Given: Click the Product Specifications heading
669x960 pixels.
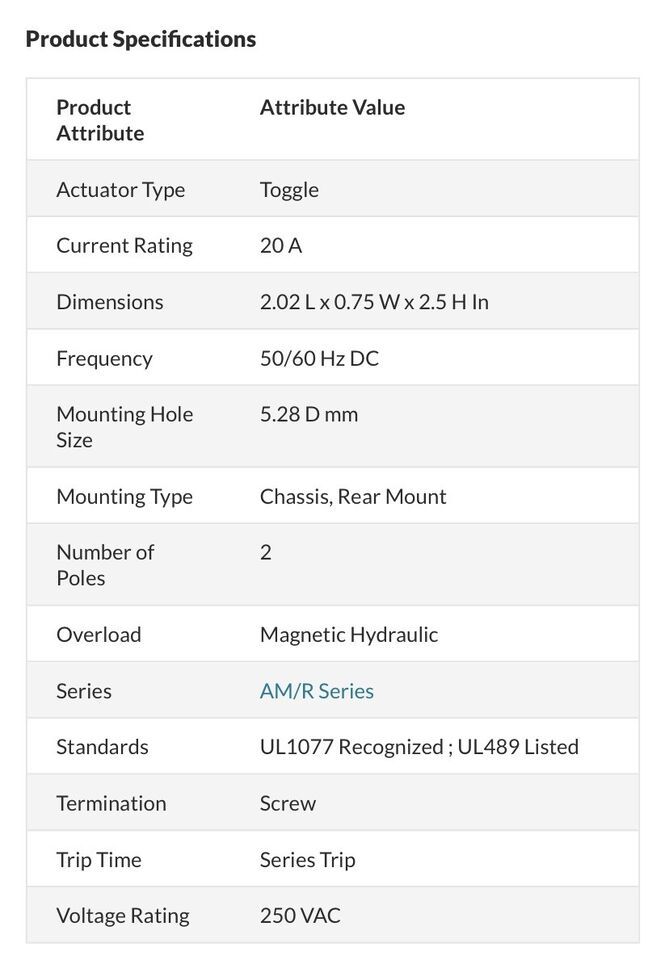Looking at the screenshot, I should pyautogui.click(x=141, y=39).
